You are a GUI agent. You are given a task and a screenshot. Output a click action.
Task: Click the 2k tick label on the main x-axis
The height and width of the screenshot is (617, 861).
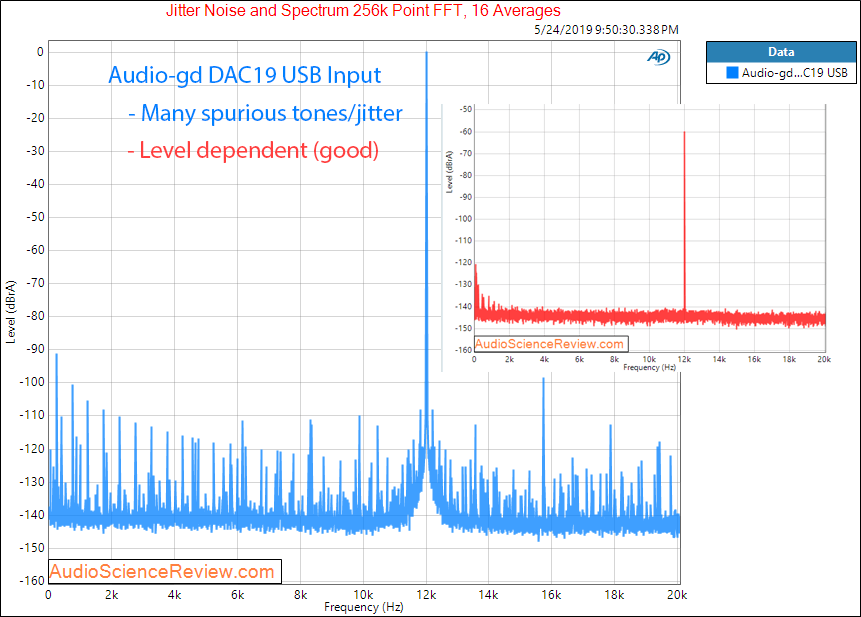point(111,595)
